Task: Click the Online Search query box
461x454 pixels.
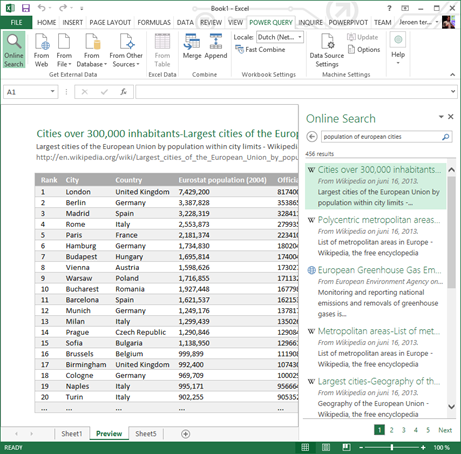Action: point(382,137)
